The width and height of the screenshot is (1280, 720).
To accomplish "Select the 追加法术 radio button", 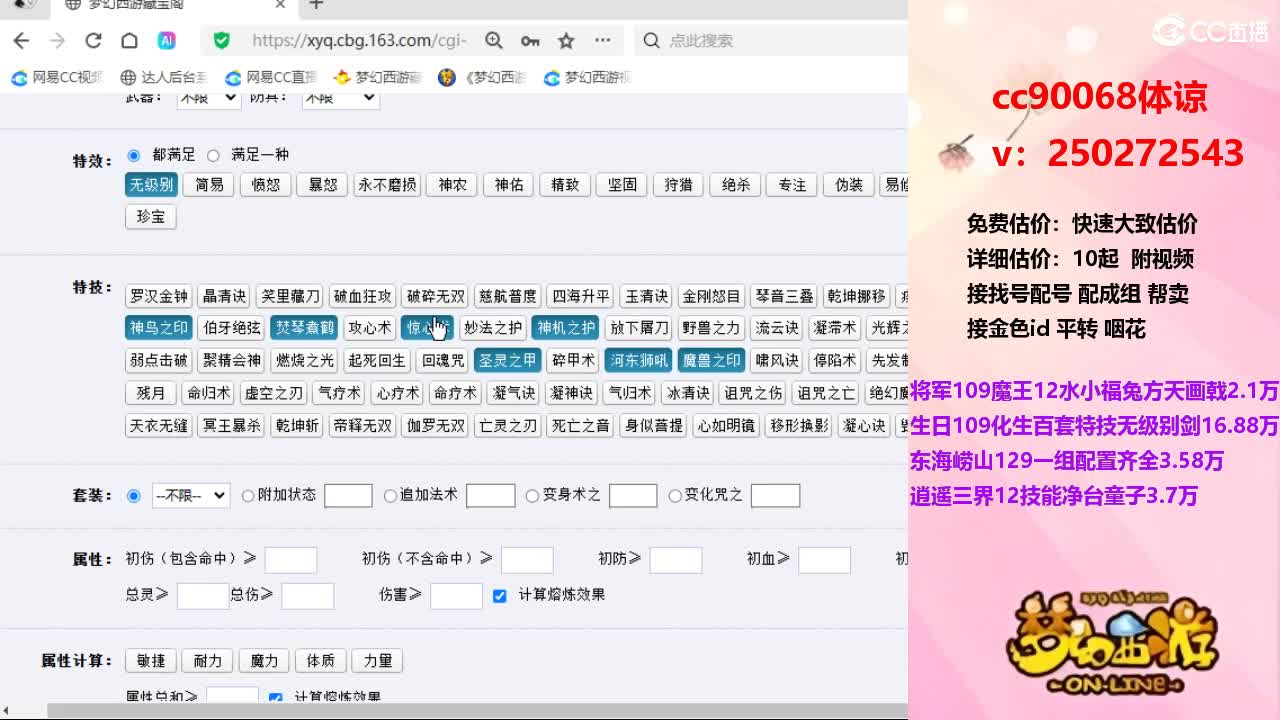I will [390, 495].
